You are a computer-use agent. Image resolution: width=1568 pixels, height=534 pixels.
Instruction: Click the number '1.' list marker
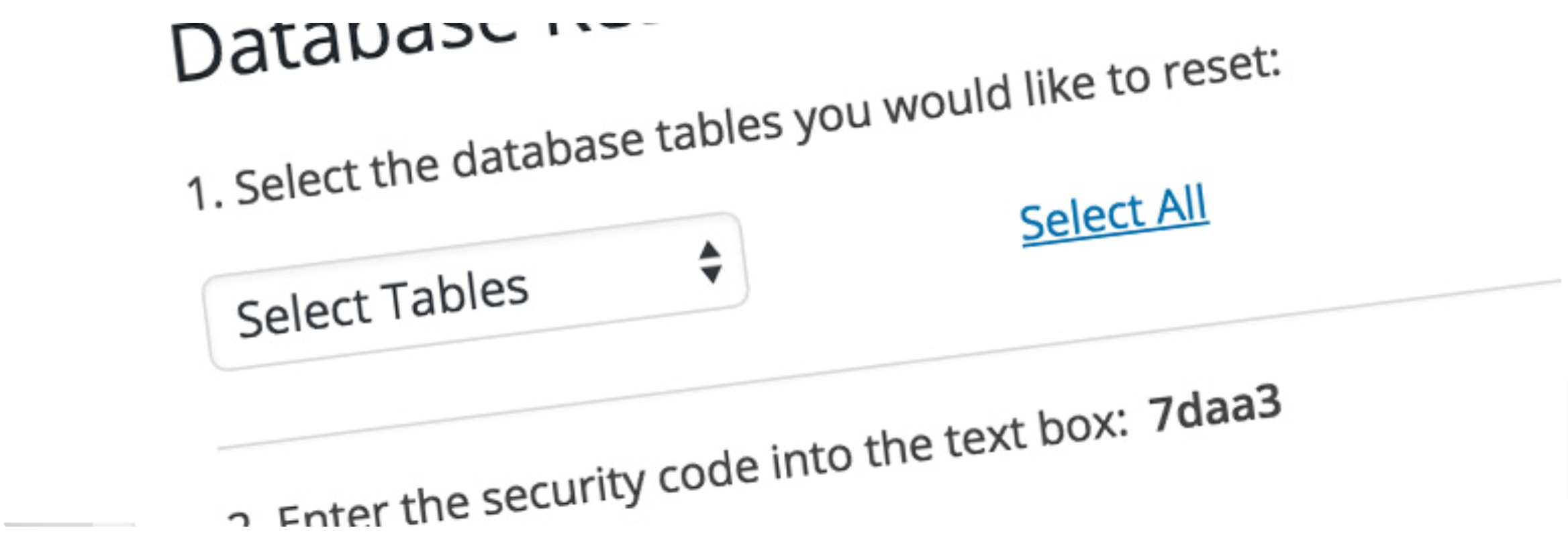[x=205, y=193]
